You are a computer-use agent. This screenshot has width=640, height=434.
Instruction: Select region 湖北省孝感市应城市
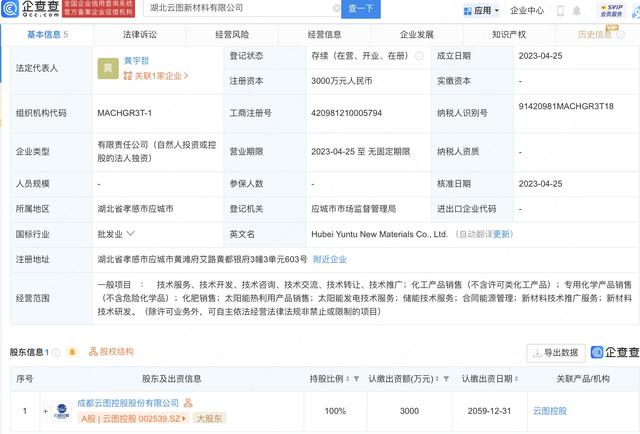tap(135, 209)
